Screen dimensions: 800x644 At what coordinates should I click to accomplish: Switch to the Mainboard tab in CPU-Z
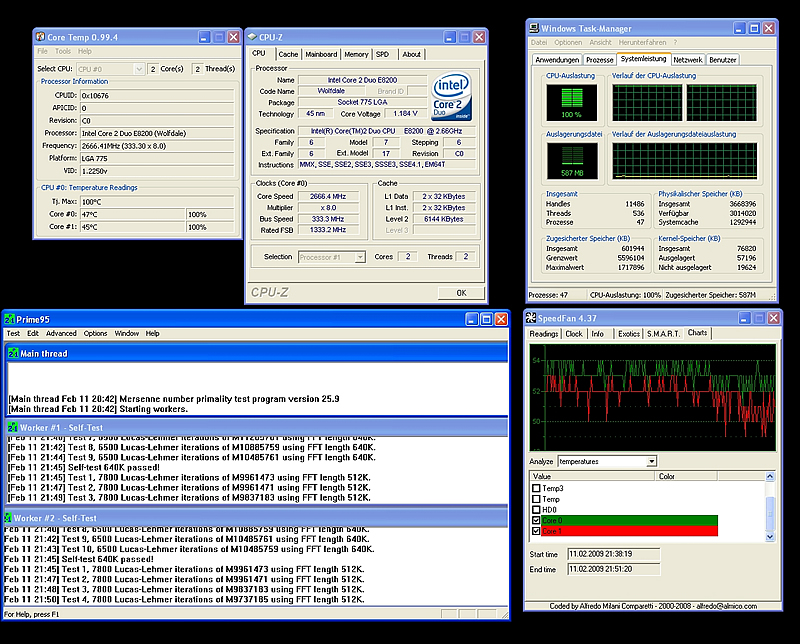pos(321,54)
